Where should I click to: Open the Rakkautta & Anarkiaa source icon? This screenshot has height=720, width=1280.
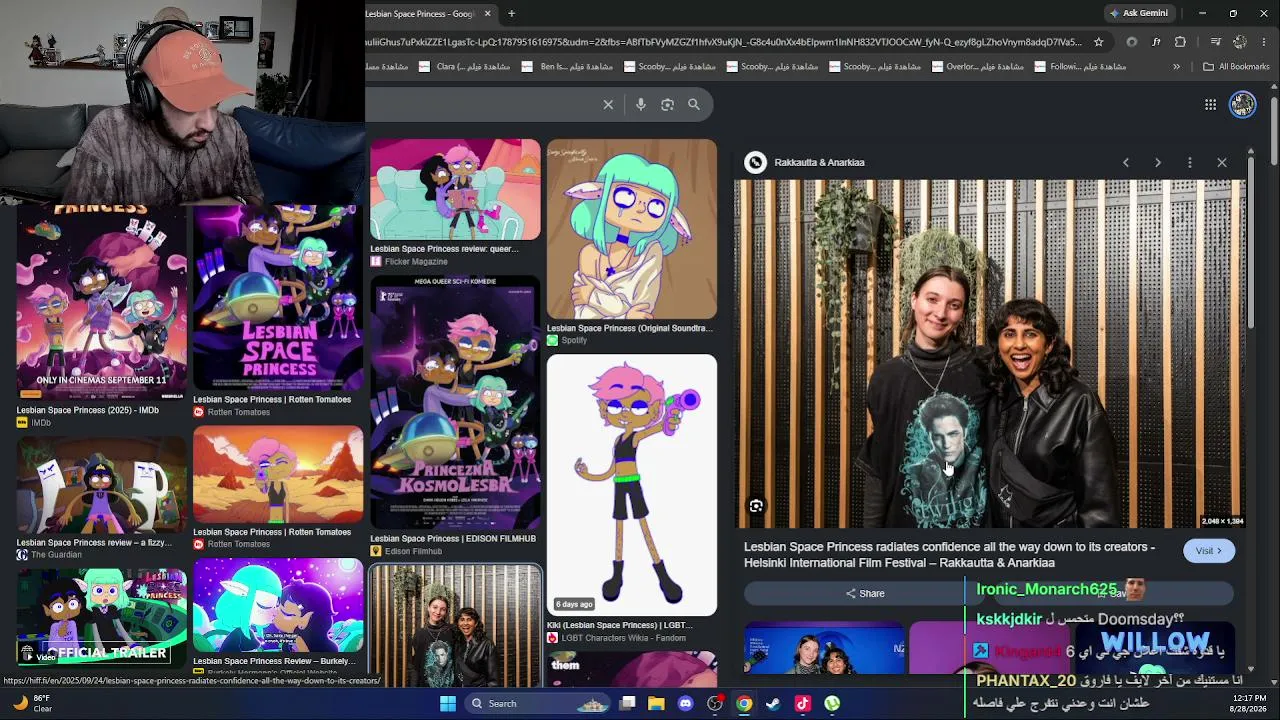click(756, 162)
